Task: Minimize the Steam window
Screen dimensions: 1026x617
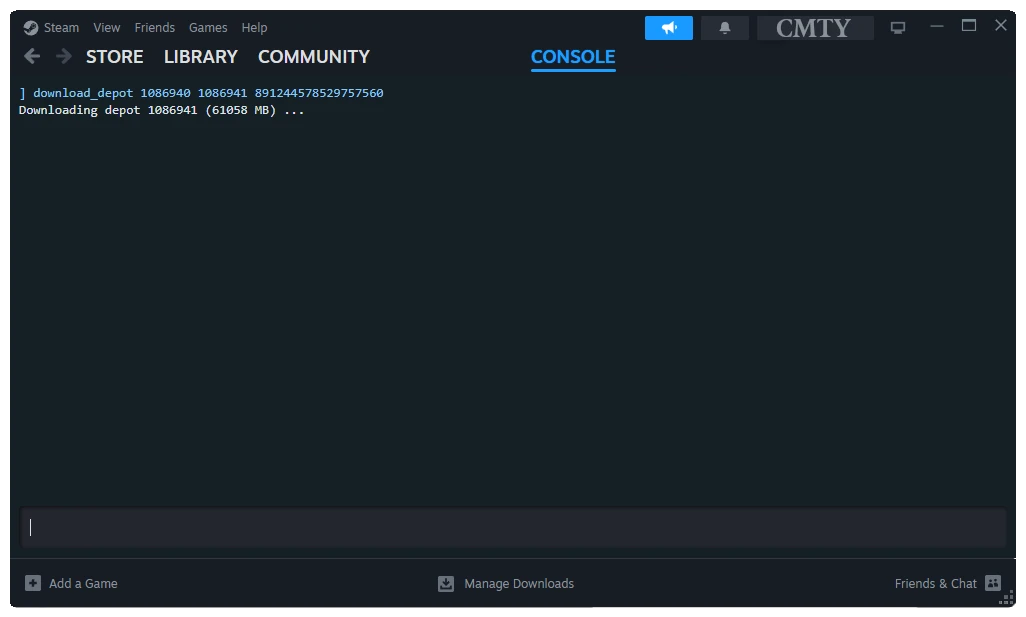Action: pos(936,26)
